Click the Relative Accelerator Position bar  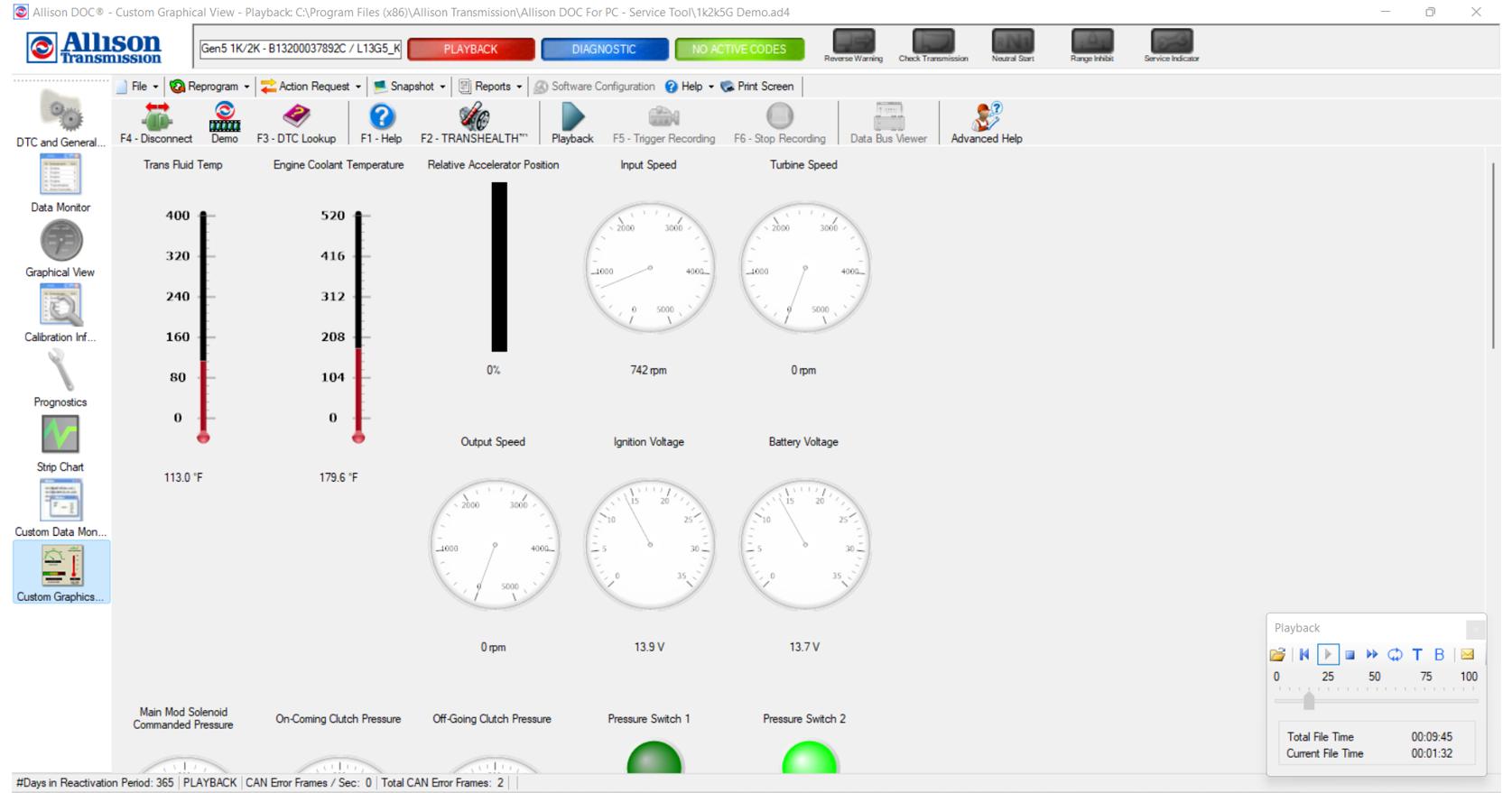click(499, 267)
